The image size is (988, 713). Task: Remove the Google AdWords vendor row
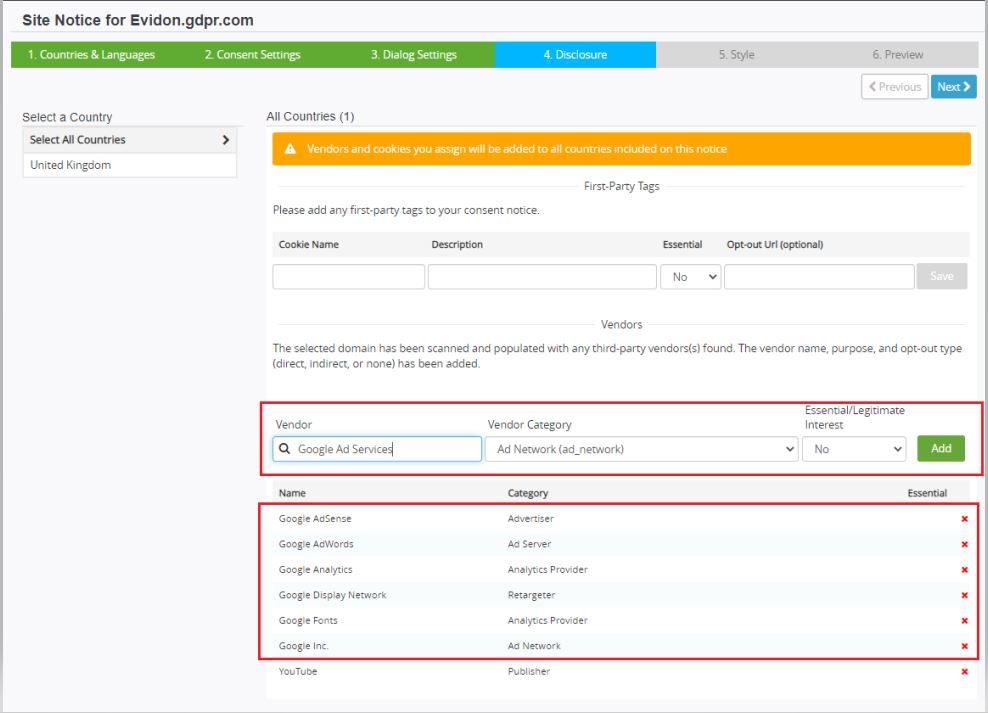(964, 544)
